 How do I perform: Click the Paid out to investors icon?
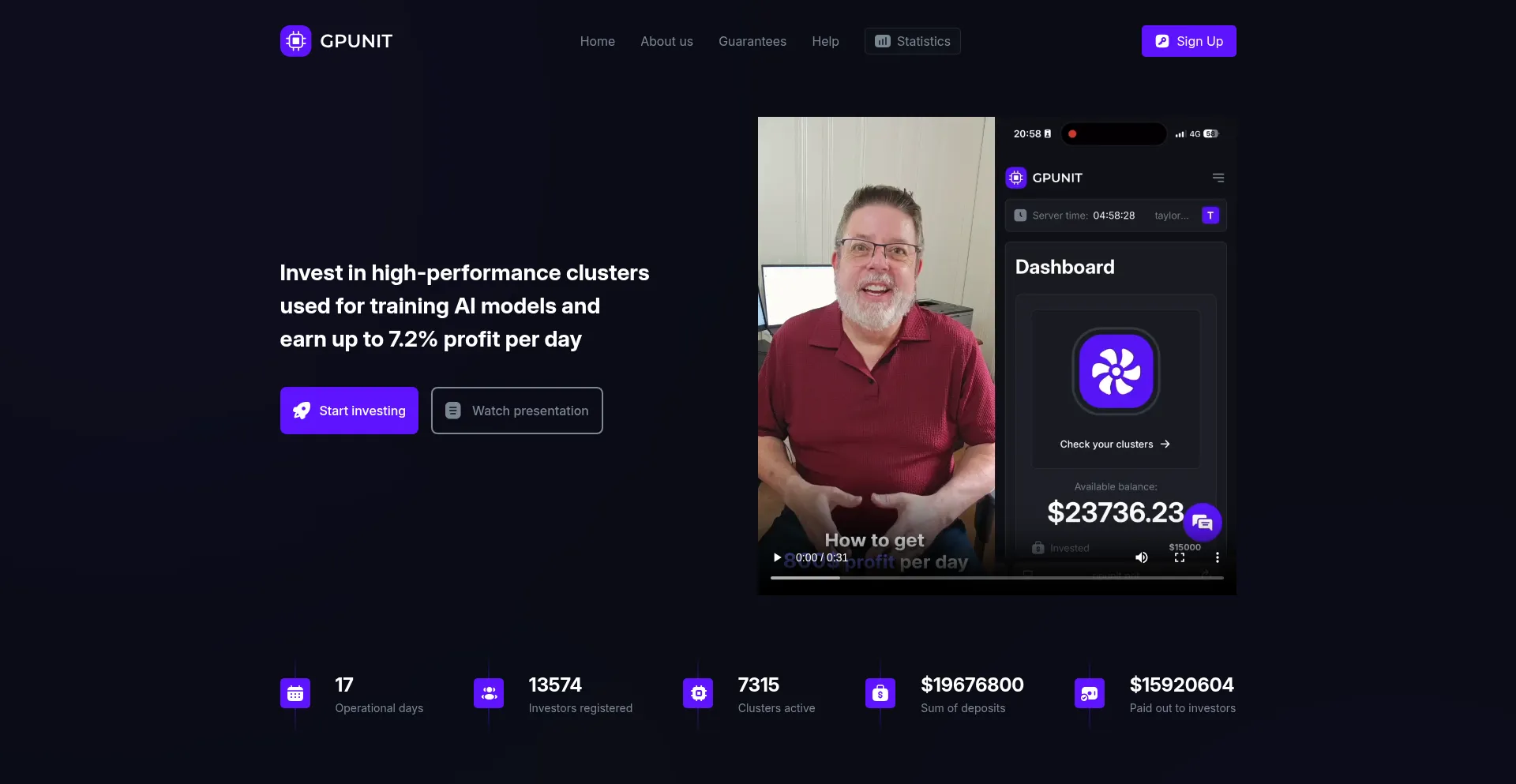pos(1090,694)
